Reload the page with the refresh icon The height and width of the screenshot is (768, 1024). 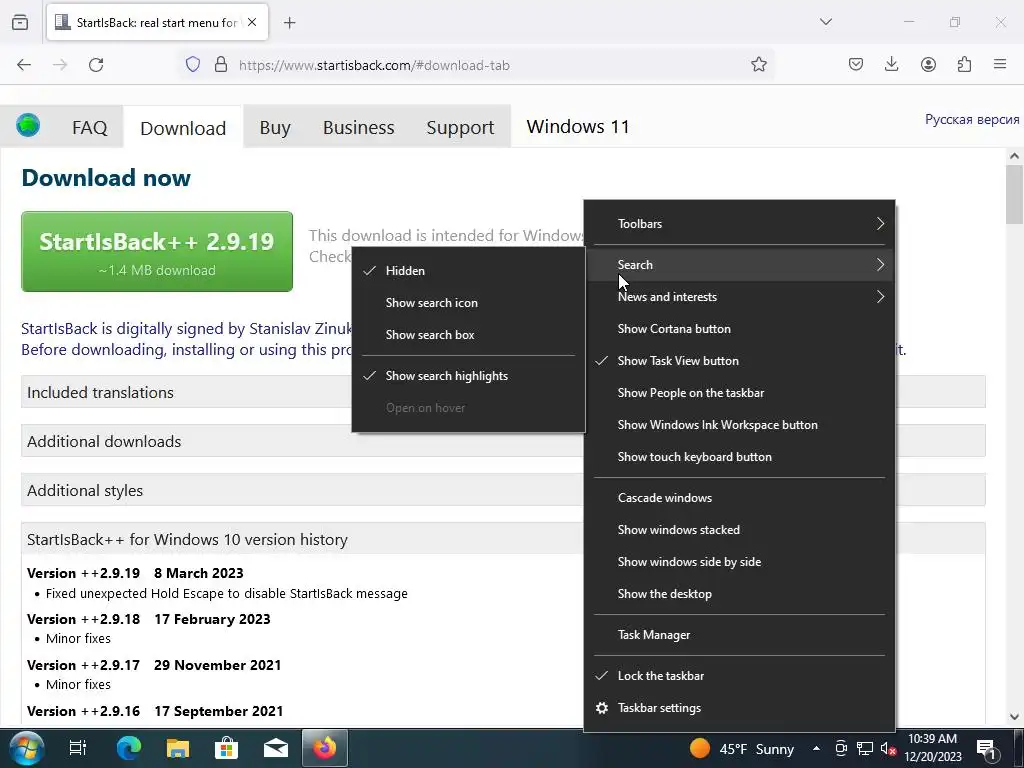pos(96,65)
